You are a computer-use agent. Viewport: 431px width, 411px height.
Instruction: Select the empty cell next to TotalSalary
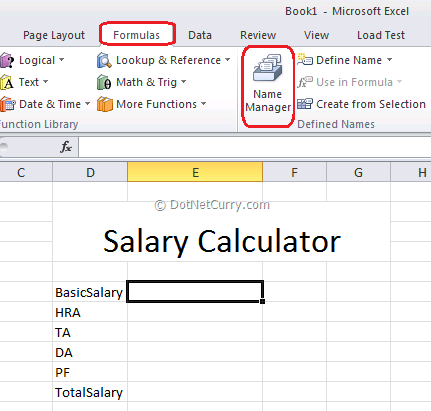(x=195, y=392)
